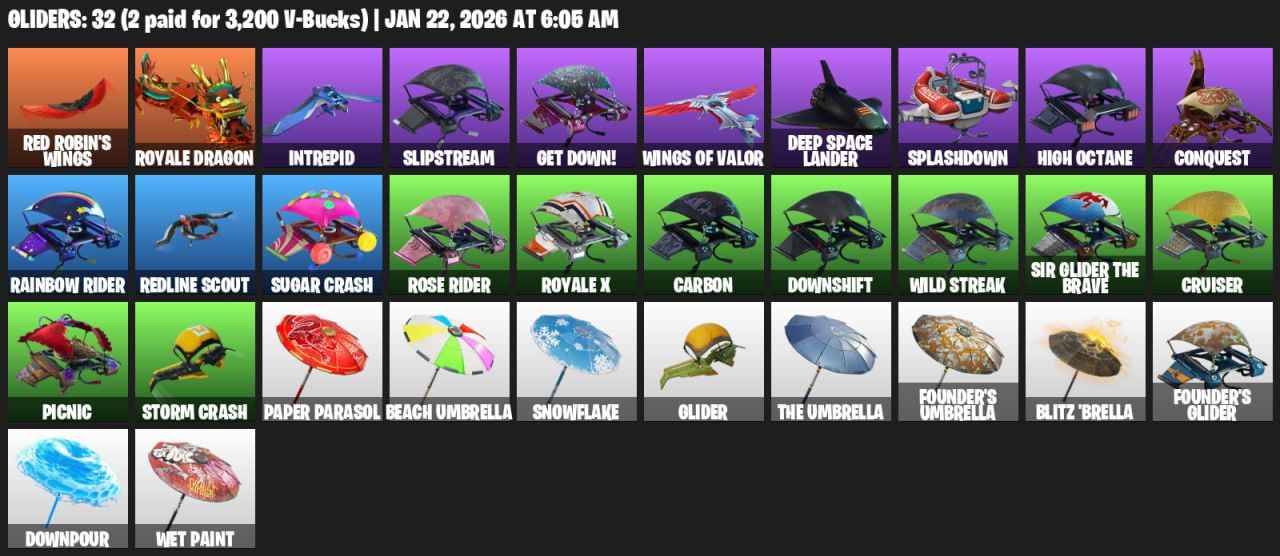Select the Blitz 'Brella umbrella
This screenshot has width=1280, height=556.
(x=1085, y=362)
